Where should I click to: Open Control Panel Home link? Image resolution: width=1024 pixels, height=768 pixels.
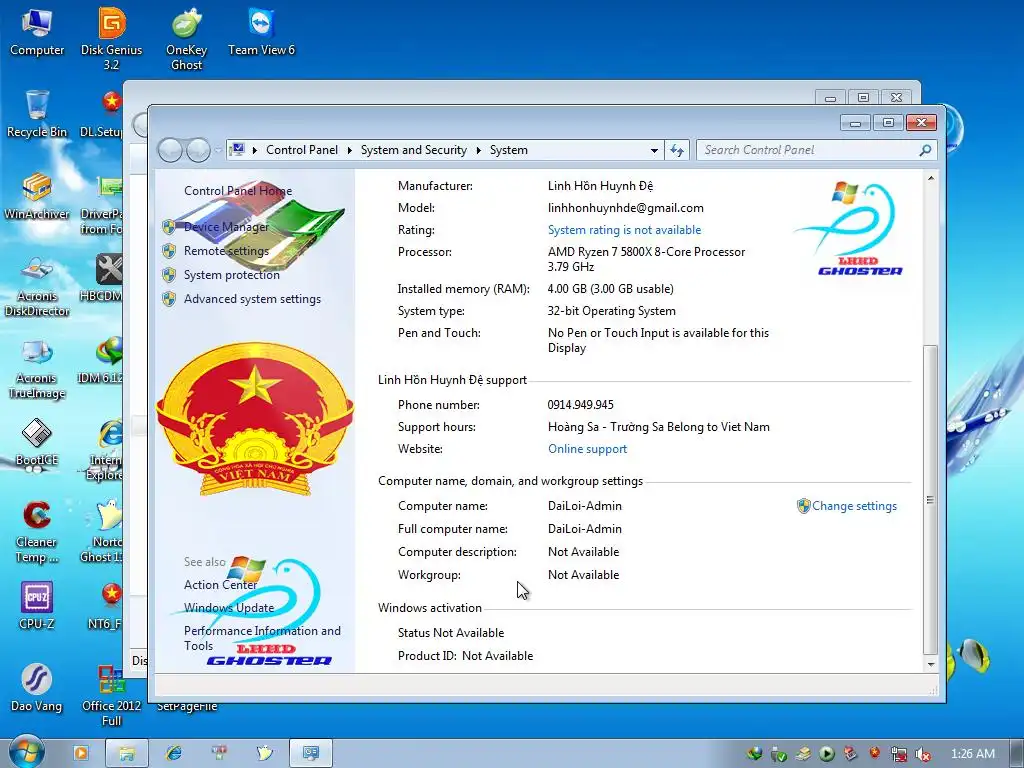[x=238, y=191]
